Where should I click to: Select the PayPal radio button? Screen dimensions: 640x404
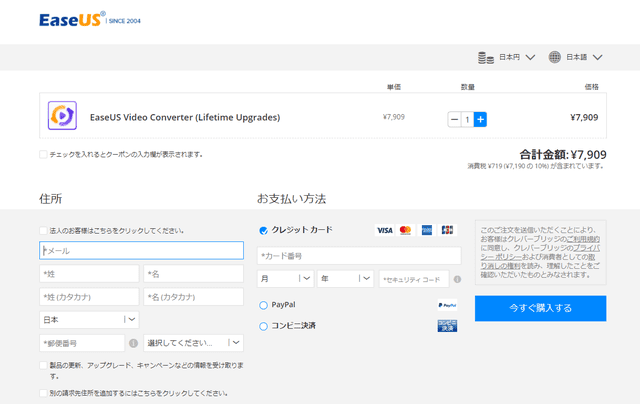tap(263, 305)
